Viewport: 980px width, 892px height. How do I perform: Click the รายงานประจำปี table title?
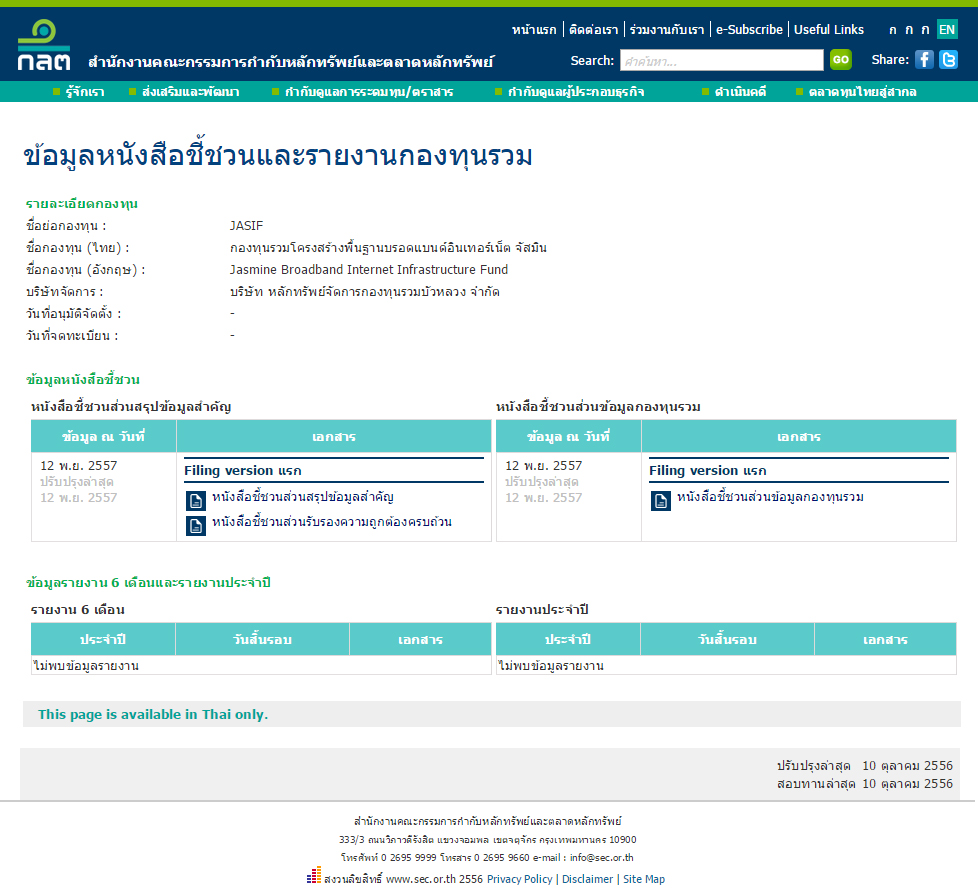click(x=542, y=609)
